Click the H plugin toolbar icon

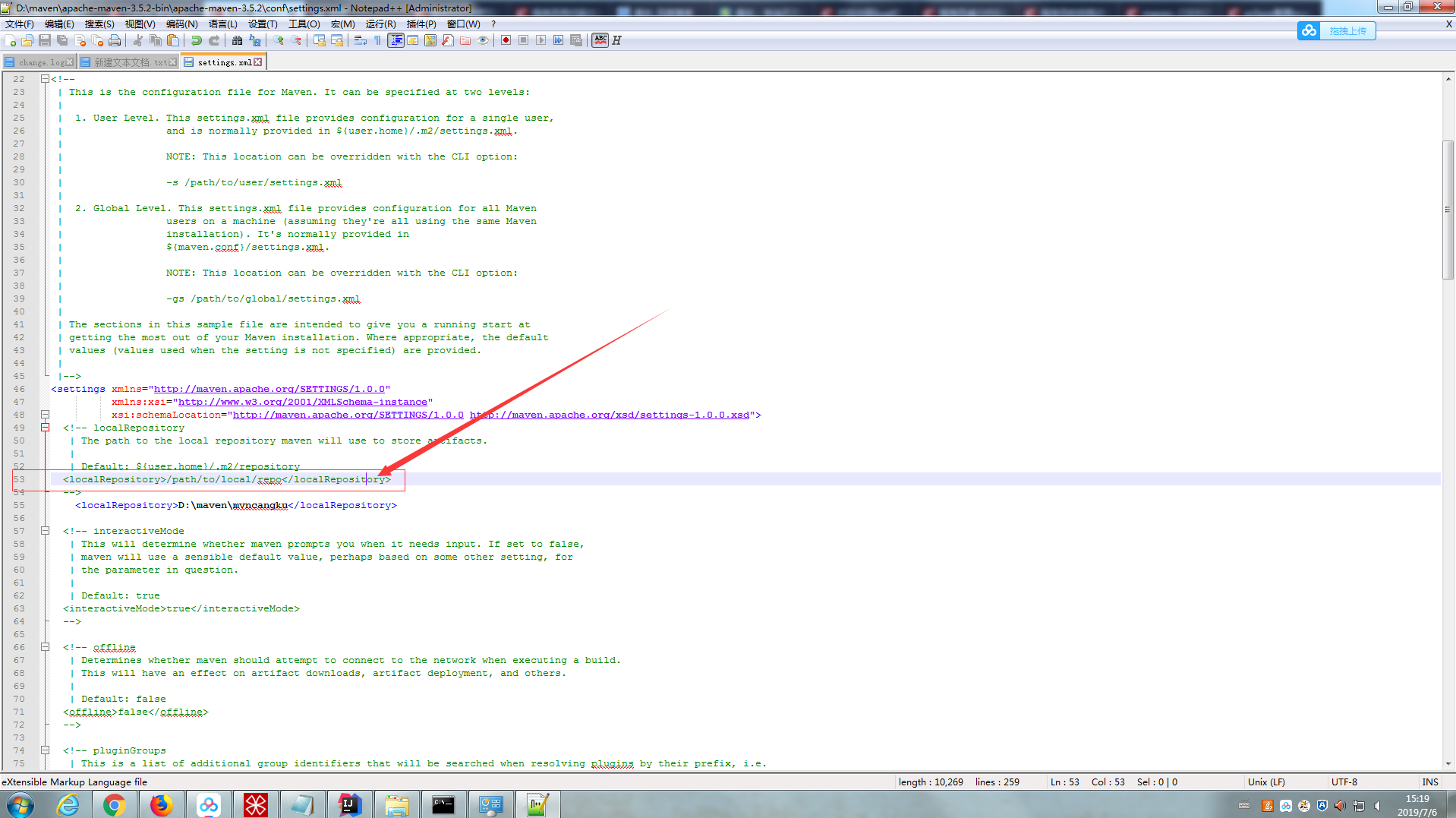point(617,40)
